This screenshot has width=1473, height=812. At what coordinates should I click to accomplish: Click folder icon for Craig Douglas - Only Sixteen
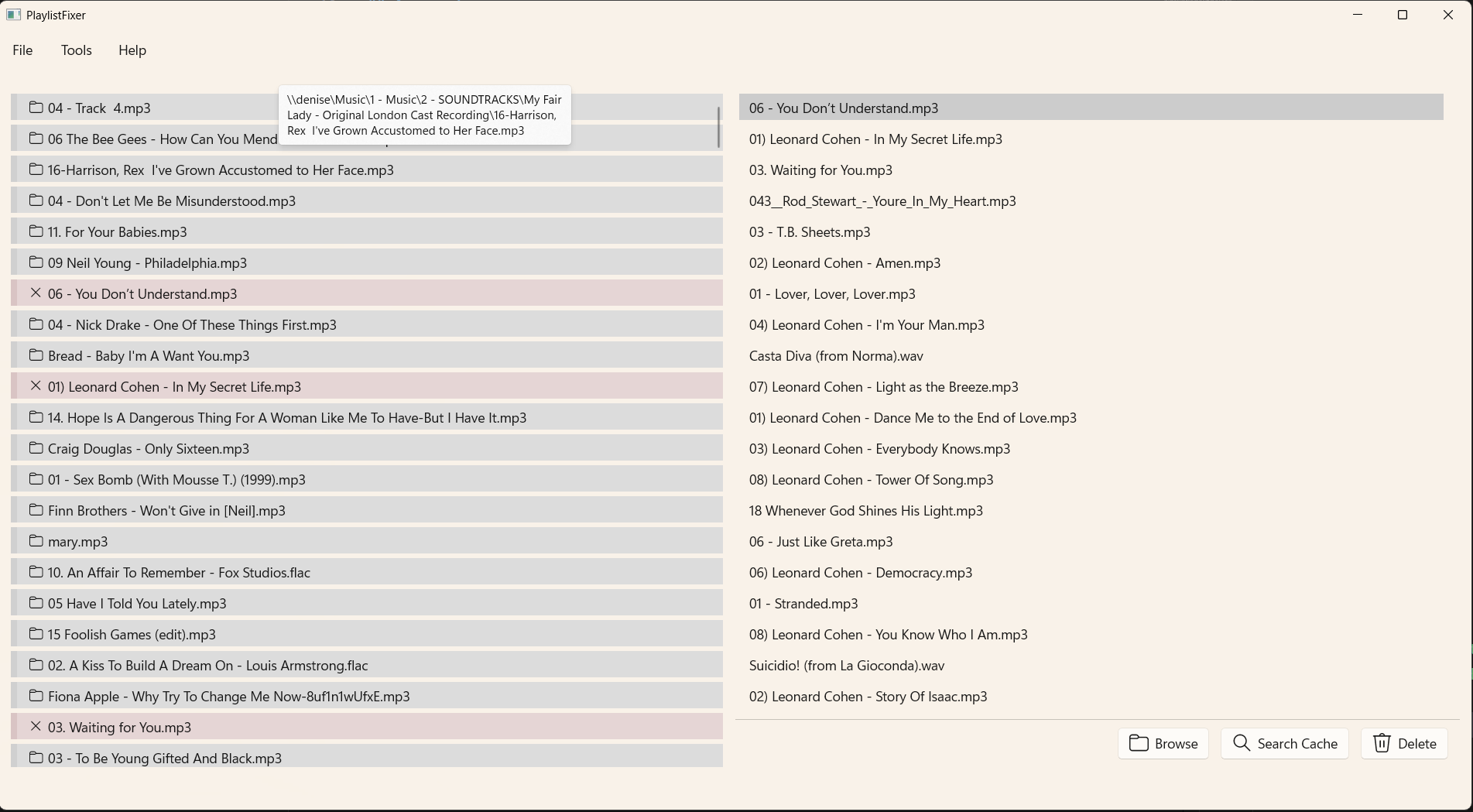[36, 448]
